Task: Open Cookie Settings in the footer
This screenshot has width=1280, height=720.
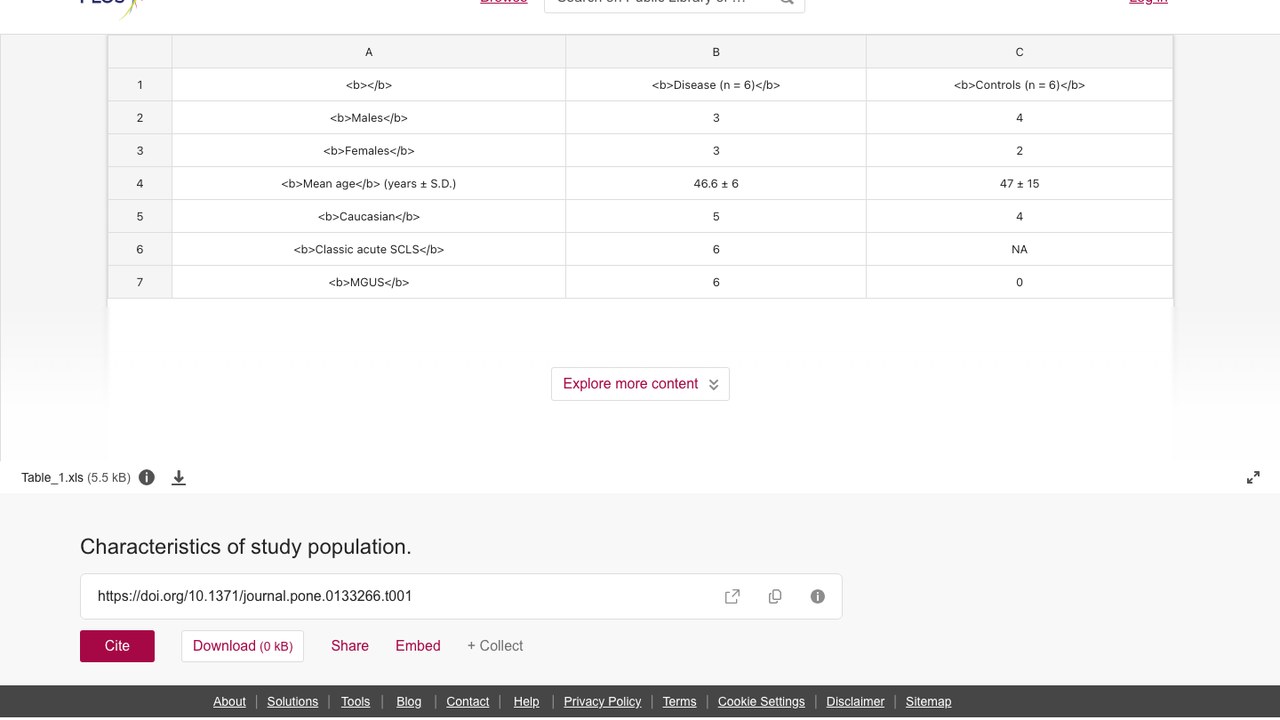Action: point(761,702)
